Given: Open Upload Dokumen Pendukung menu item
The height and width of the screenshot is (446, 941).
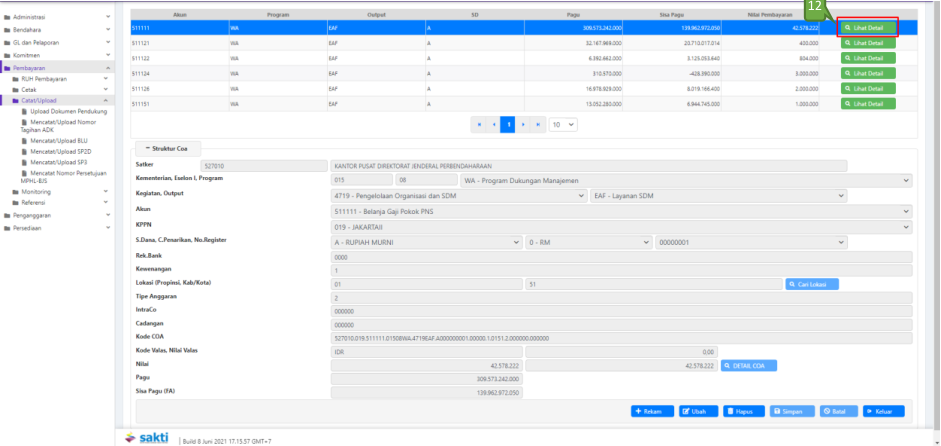Looking at the screenshot, I should [x=69, y=111].
